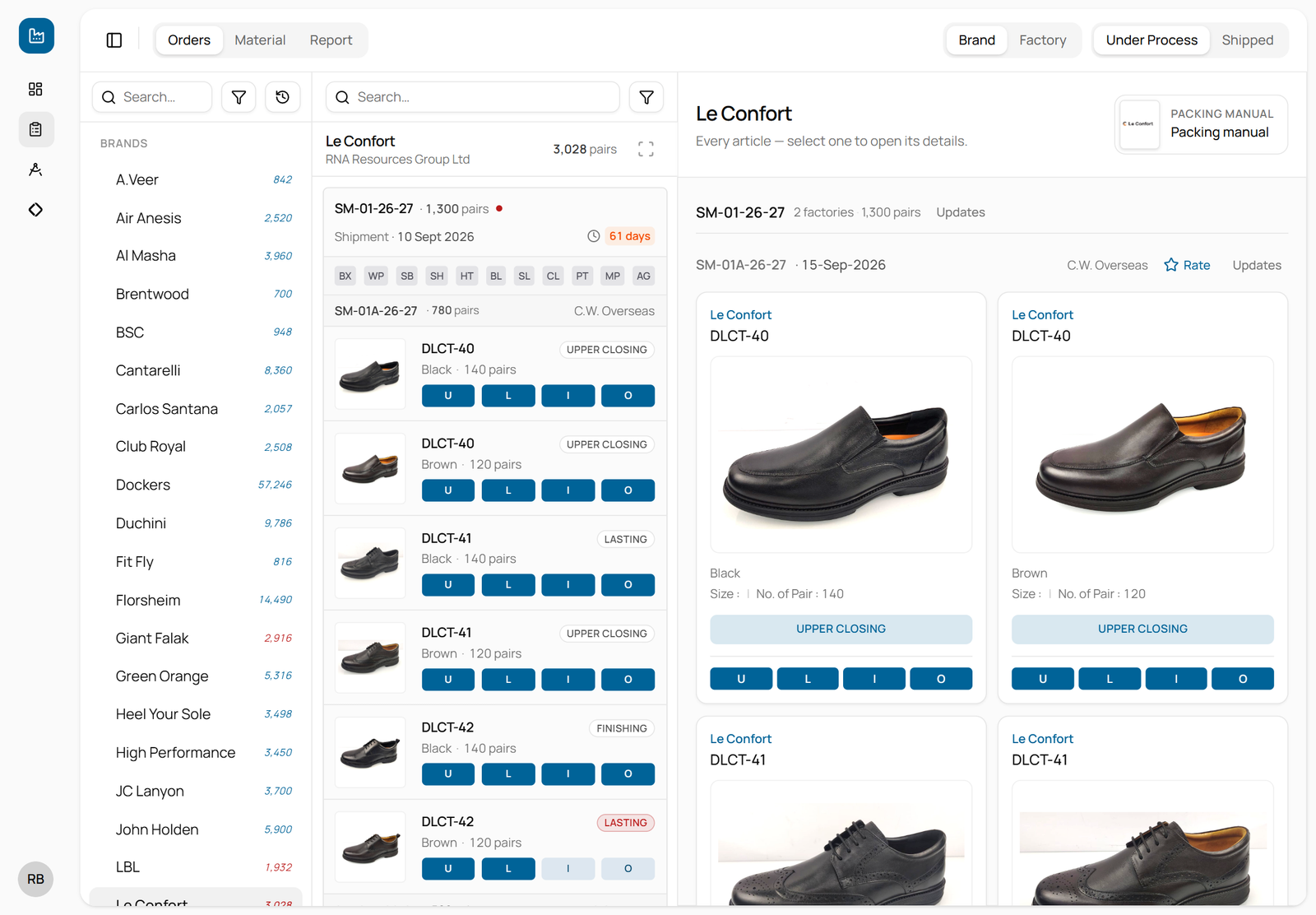This screenshot has height=915, width=1316.
Task: Click Updates next to Rate
Action: point(1257,265)
